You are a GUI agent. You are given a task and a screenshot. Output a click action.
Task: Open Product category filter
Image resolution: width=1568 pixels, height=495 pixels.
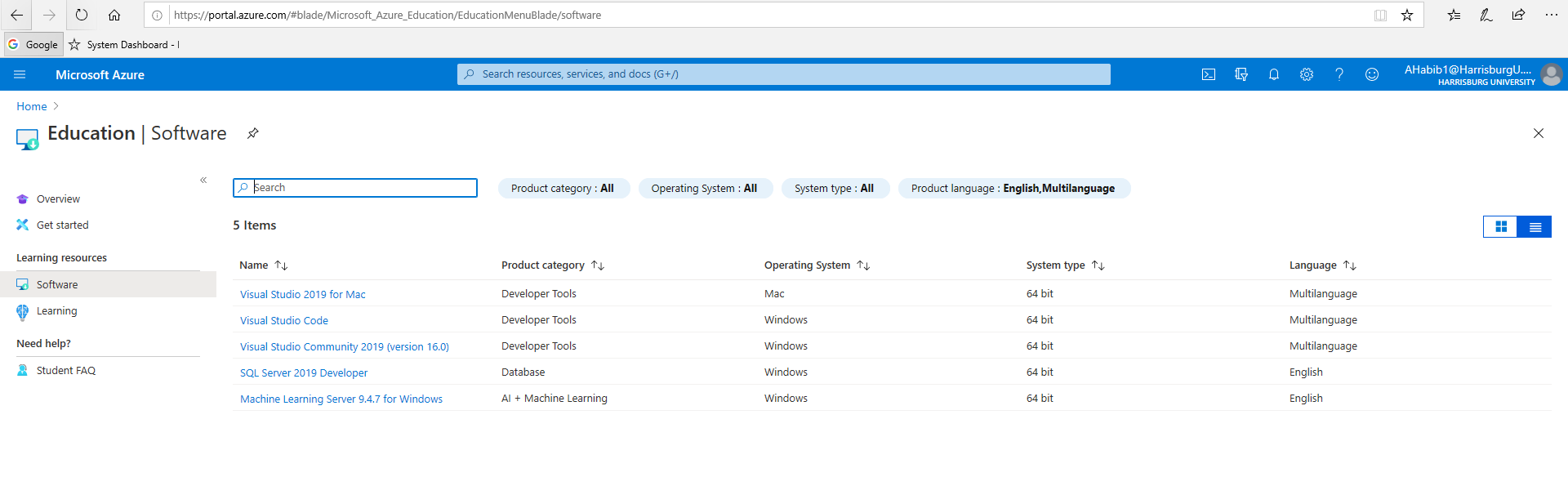tap(563, 188)
